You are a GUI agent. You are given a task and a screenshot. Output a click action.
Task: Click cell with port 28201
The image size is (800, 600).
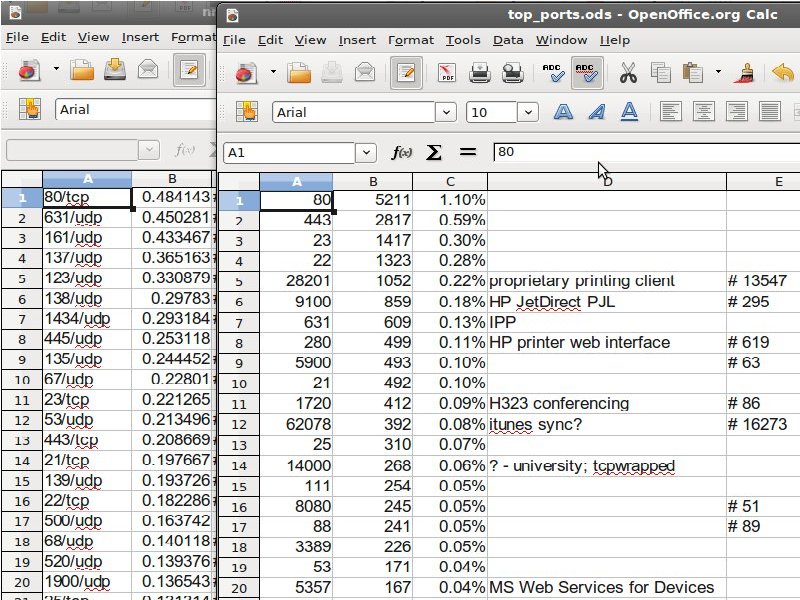pos(296,281)
